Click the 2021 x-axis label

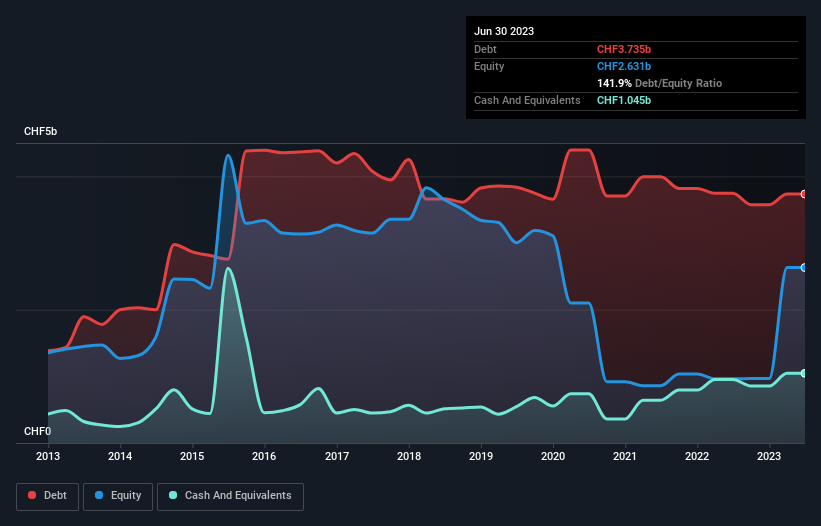(625, 456)
